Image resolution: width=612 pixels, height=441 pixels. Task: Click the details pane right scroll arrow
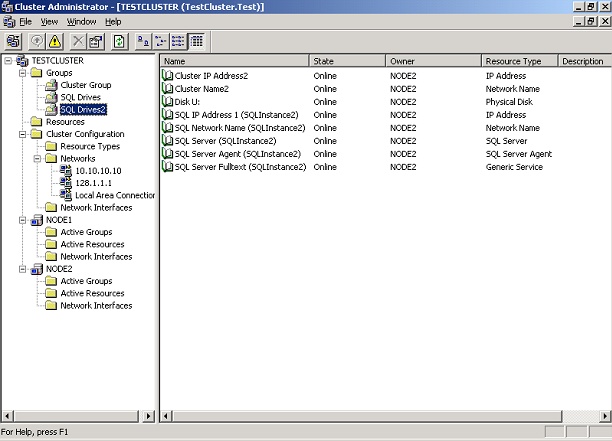pos(605,416)
